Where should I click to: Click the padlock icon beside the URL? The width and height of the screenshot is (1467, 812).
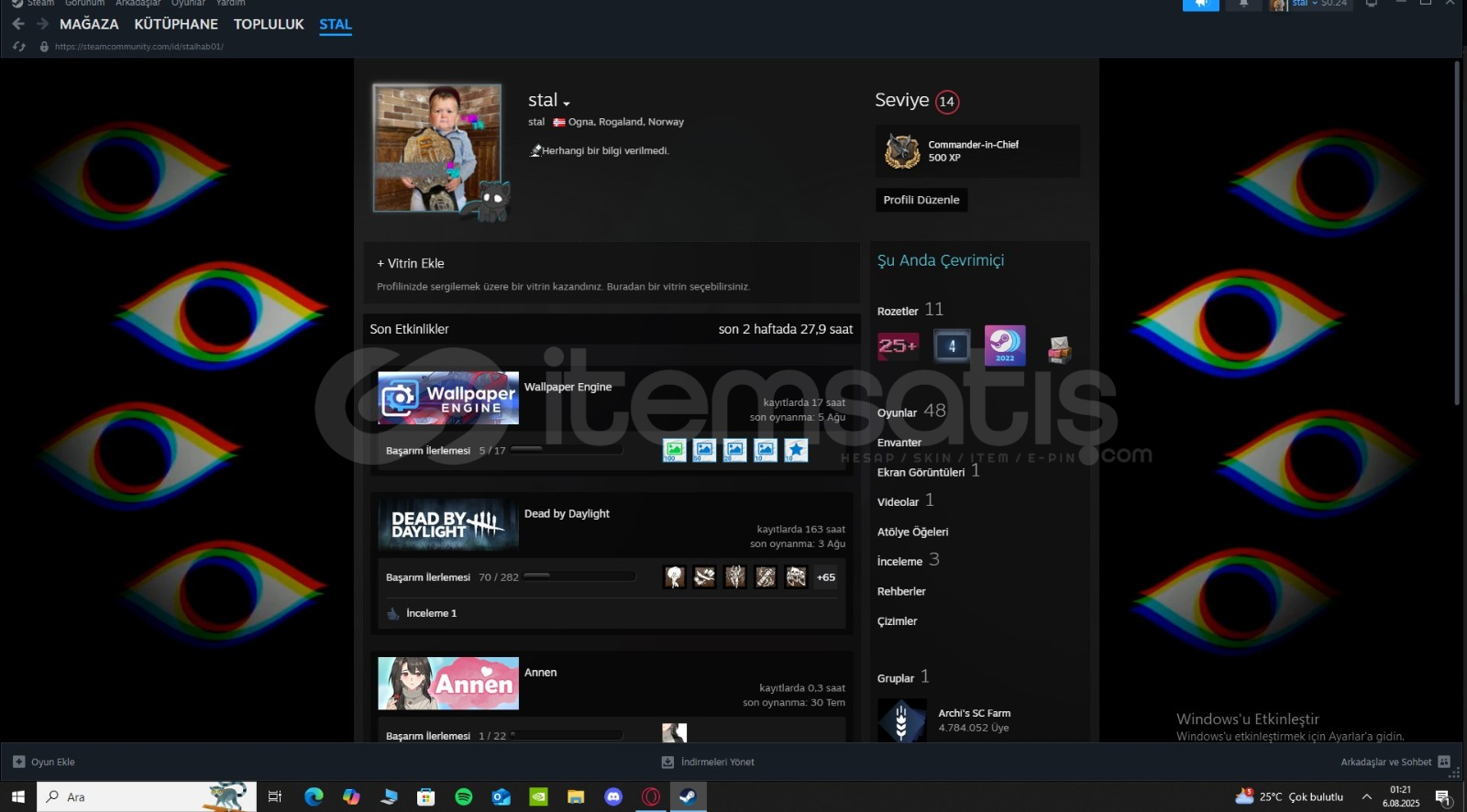click(44, 47)
